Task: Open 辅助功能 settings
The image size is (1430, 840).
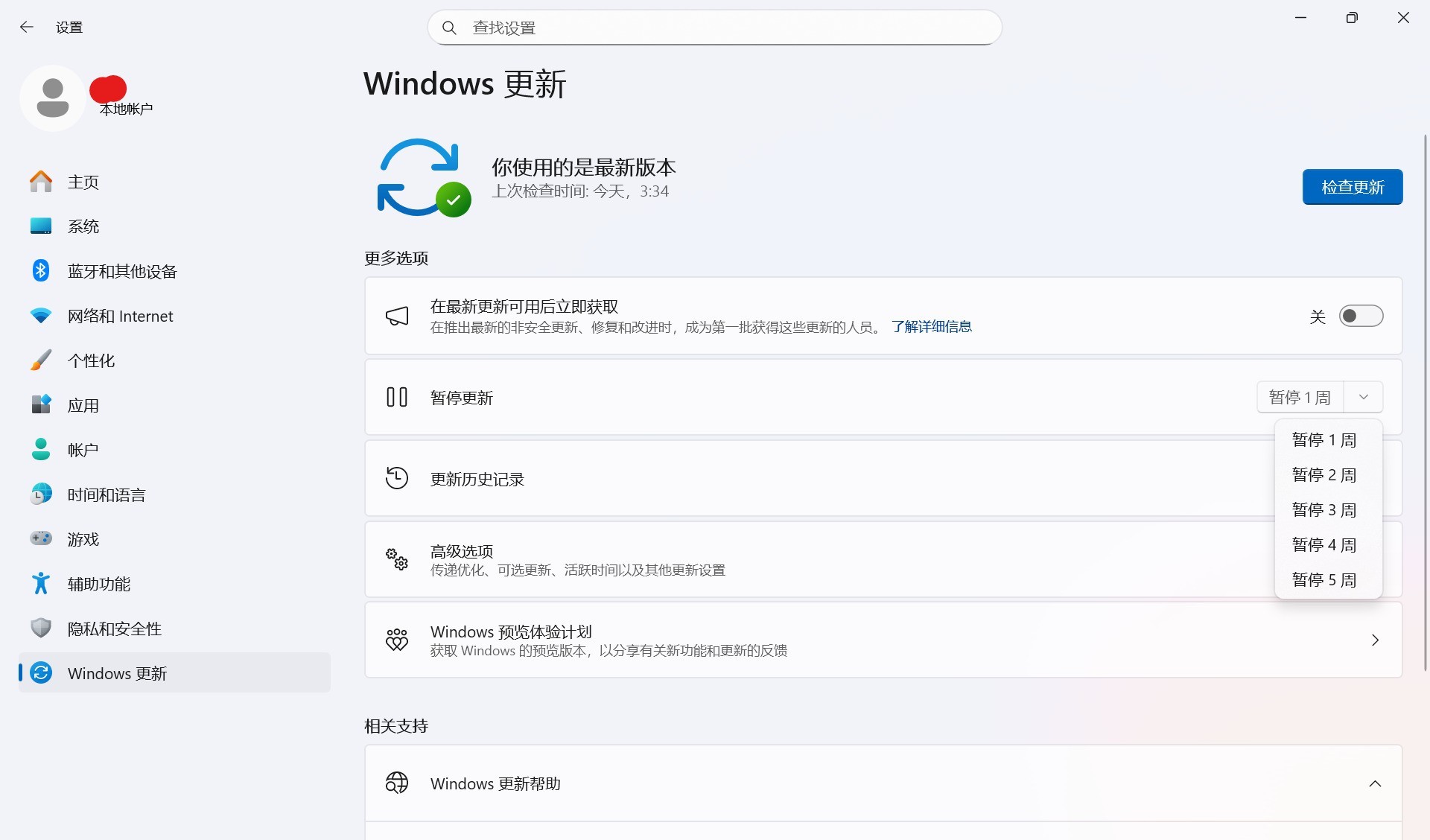Action: [x=99, y=584]
